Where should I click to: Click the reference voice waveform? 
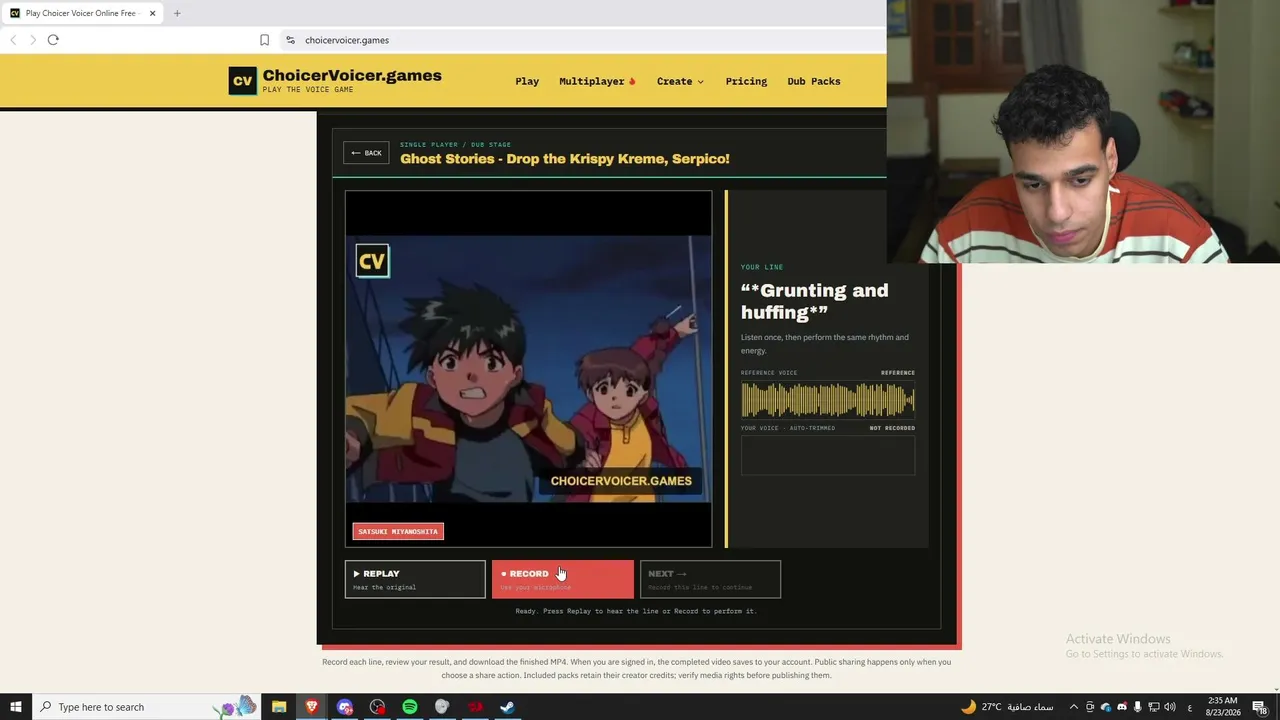tap(828, 401)
